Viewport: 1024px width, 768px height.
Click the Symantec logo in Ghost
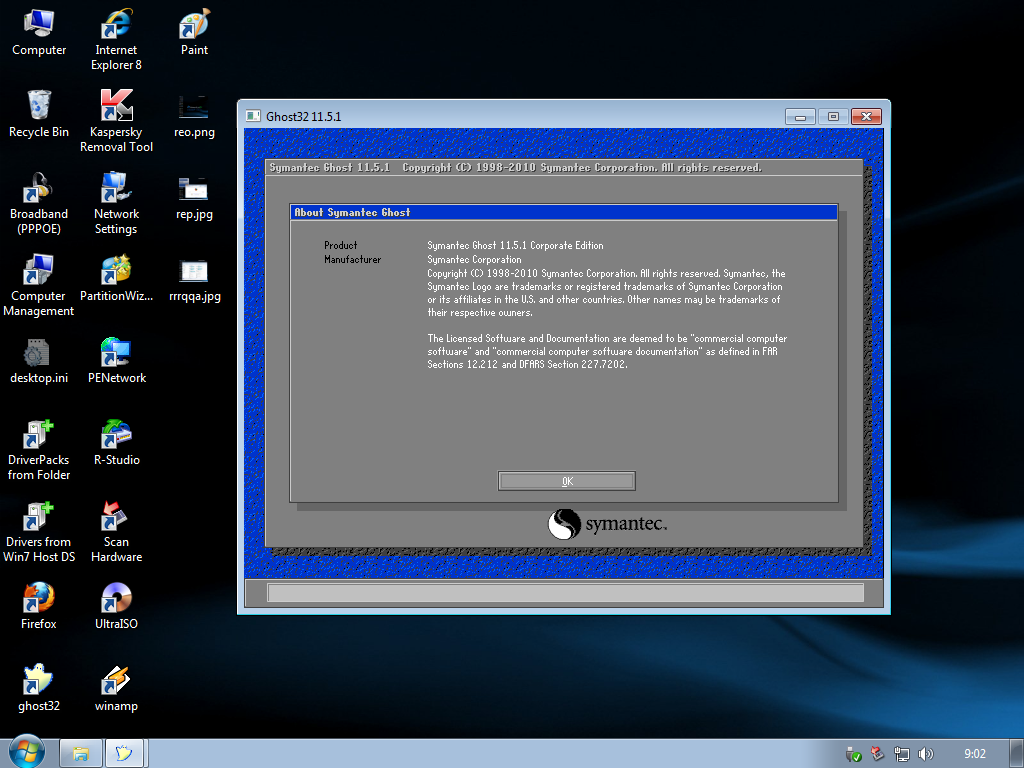point(607,524)
